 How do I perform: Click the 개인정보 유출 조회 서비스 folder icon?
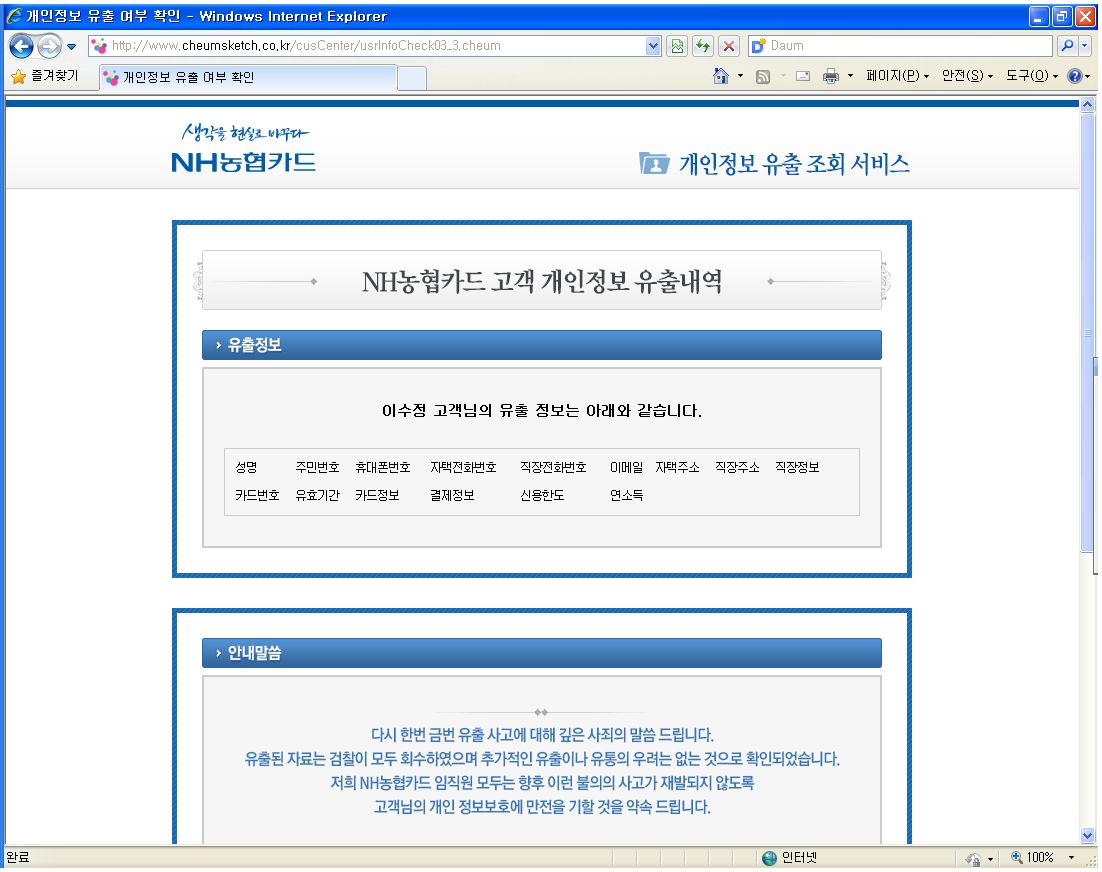(x=654, y=163)
